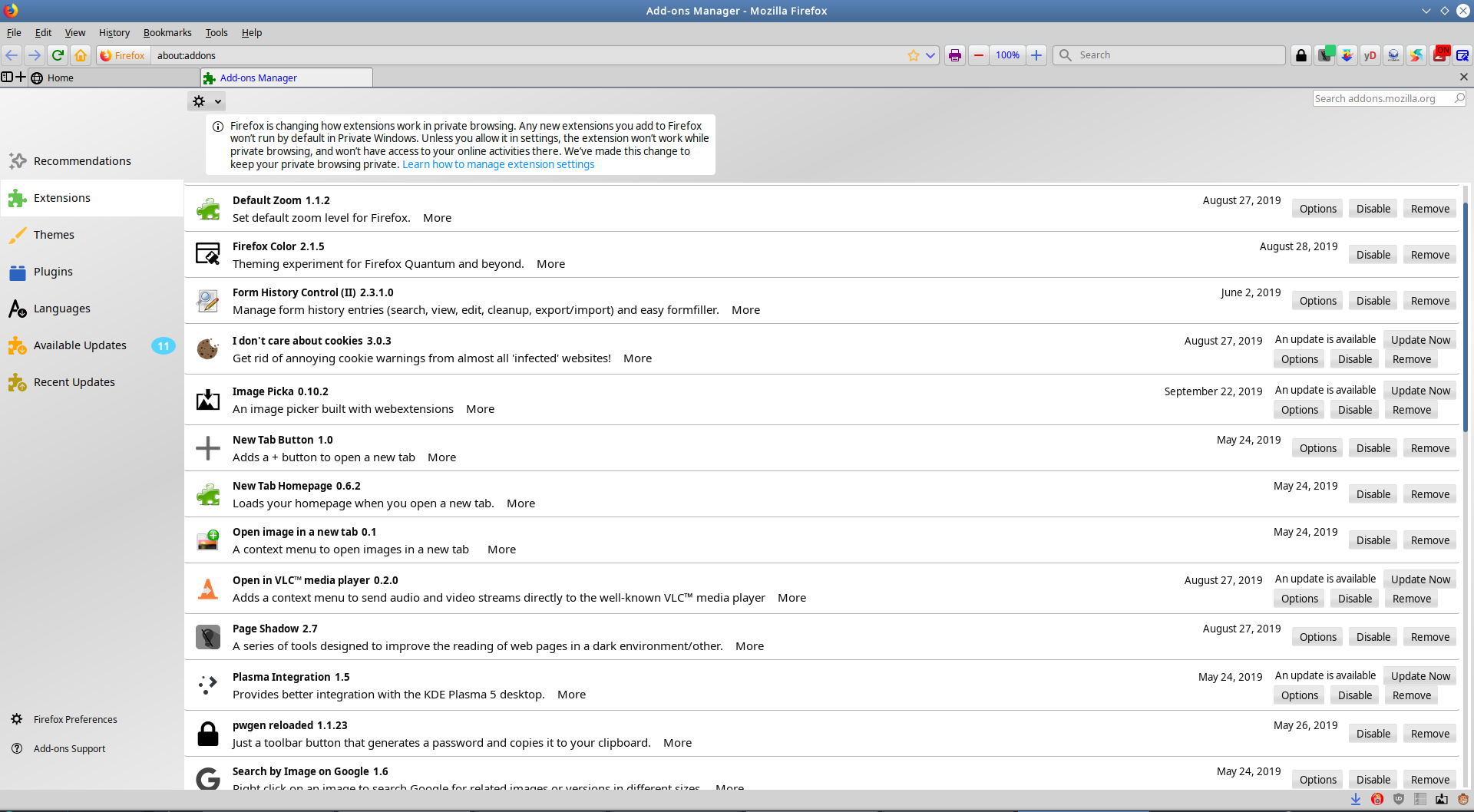Viewport: 1474px width, 812px height.
Task: Close the current tab with X
Action: (1463, 77)
